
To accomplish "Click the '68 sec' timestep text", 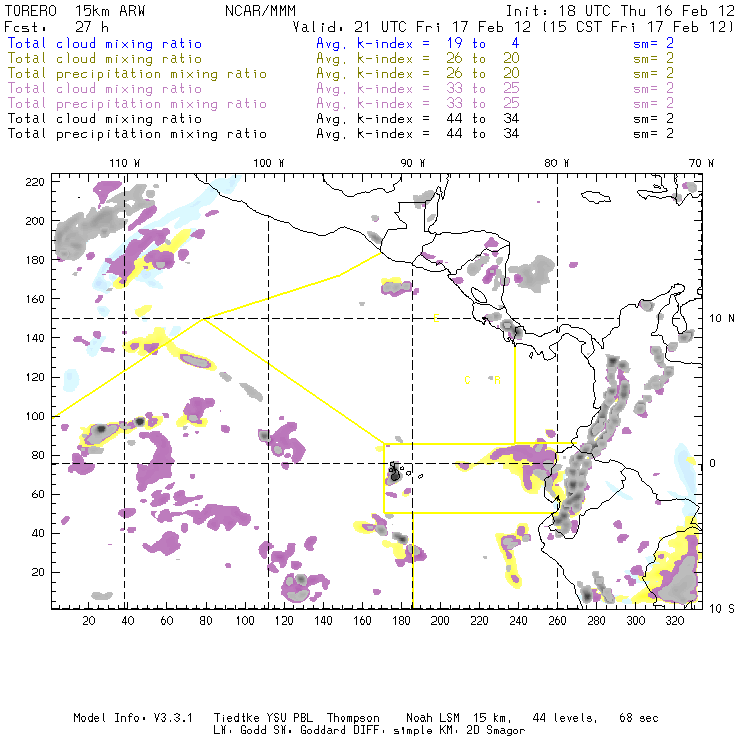I will coord(639,718).
